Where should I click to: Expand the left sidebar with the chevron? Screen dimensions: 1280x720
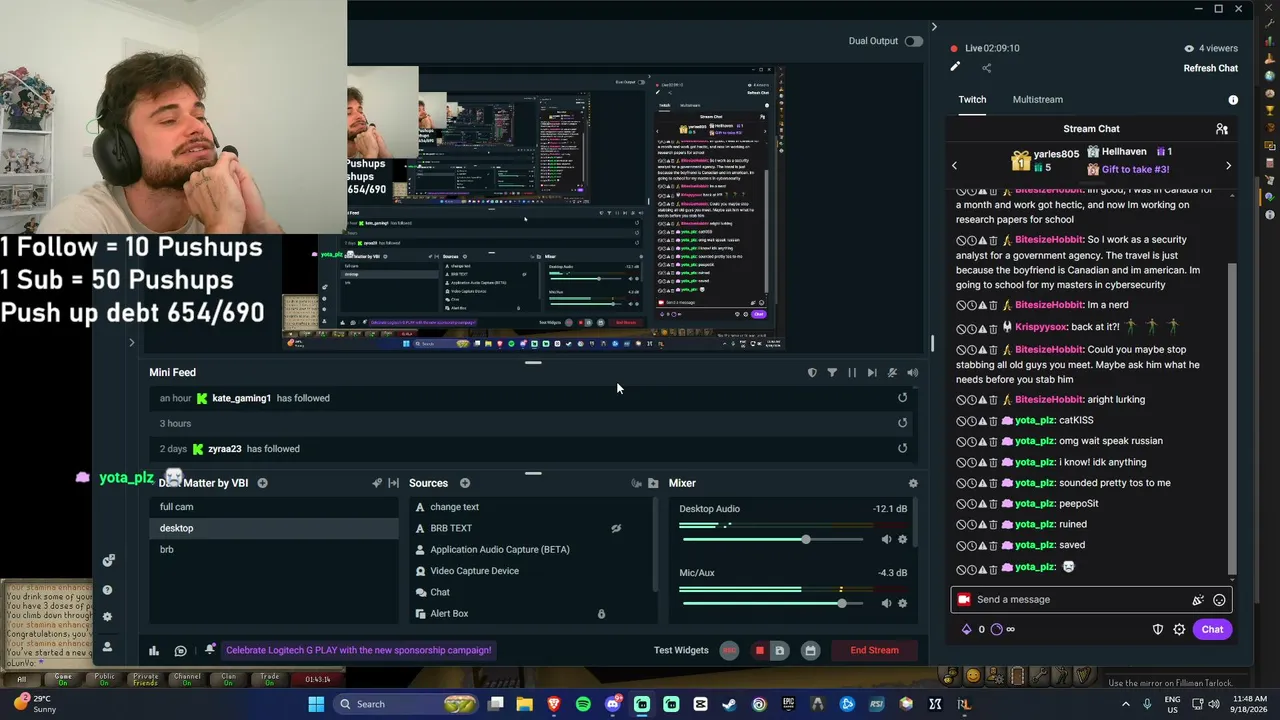pyautogui.click(x=131, y=343)
